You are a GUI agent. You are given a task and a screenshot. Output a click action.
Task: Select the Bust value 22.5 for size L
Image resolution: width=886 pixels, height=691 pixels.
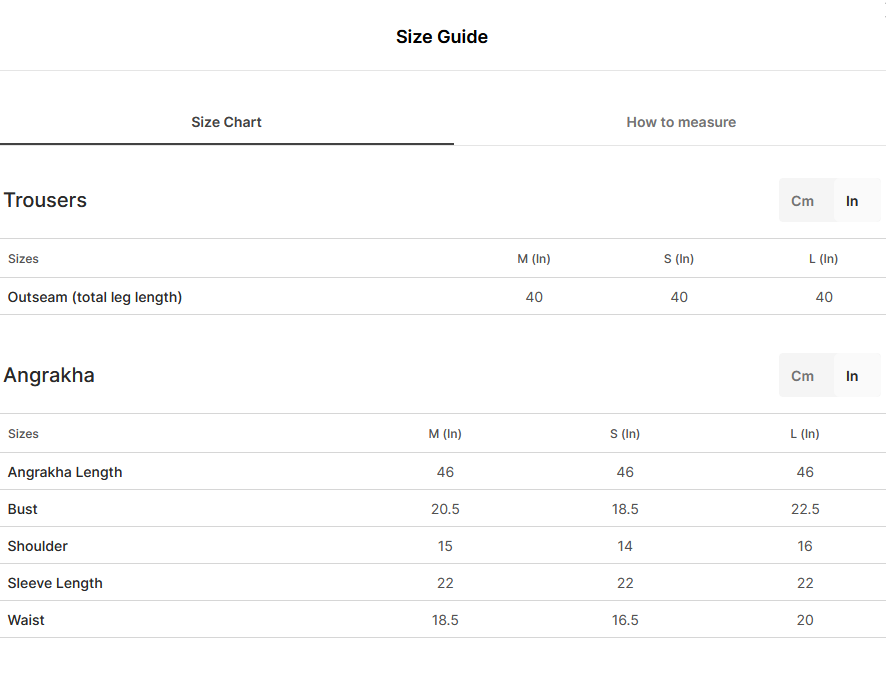tap(805, 509)
